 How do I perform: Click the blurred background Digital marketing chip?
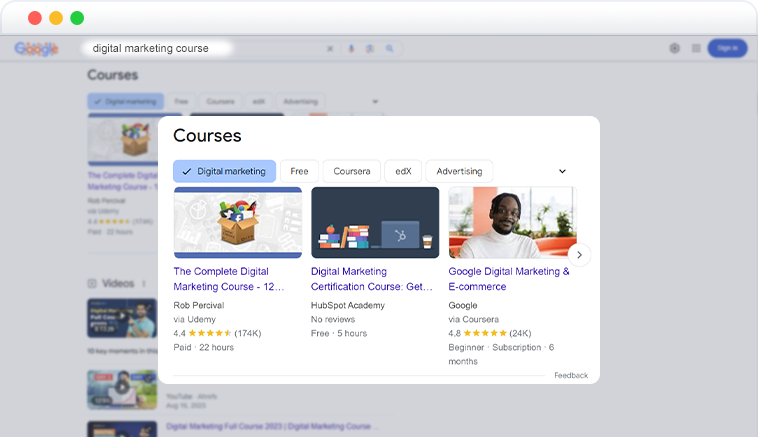coord(126,102)
